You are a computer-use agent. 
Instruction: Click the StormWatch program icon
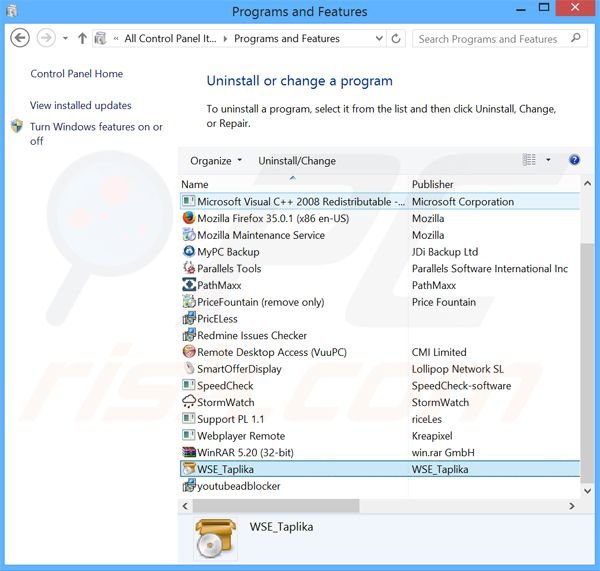[189, 402]
